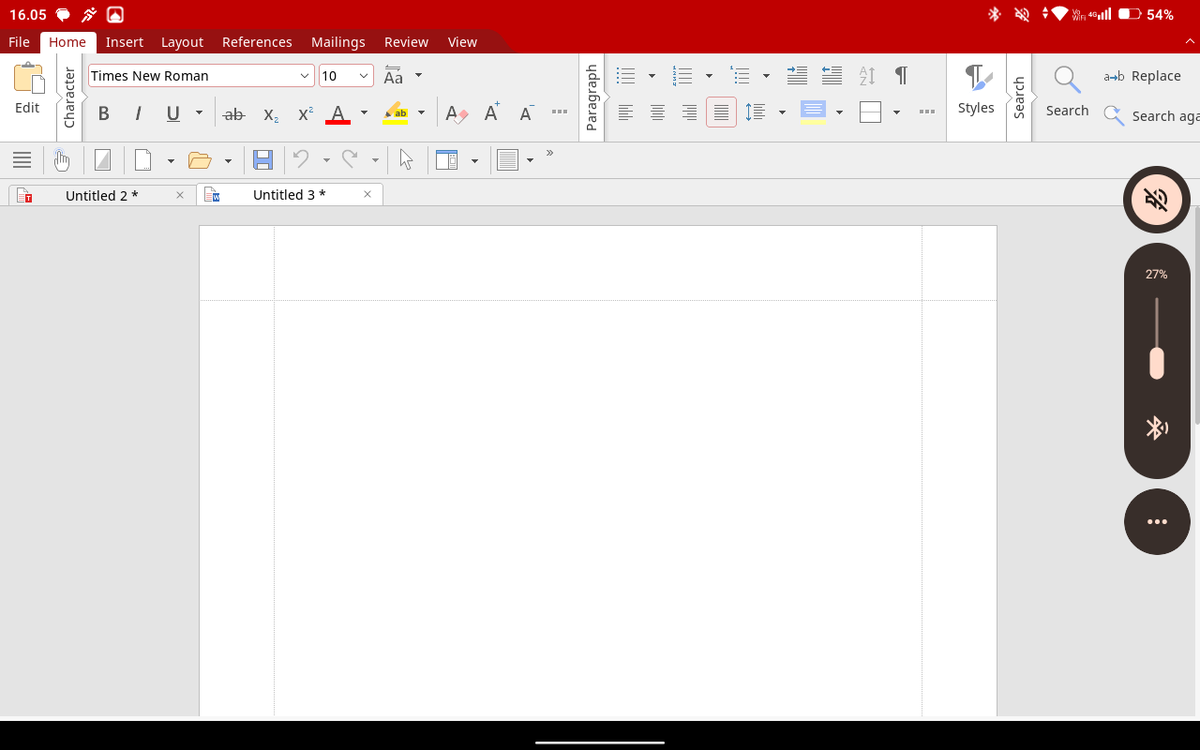This screenshot has height=750, width=1200.
Task: Unmute with the muted speaker button
Action: click(1156, 198)
